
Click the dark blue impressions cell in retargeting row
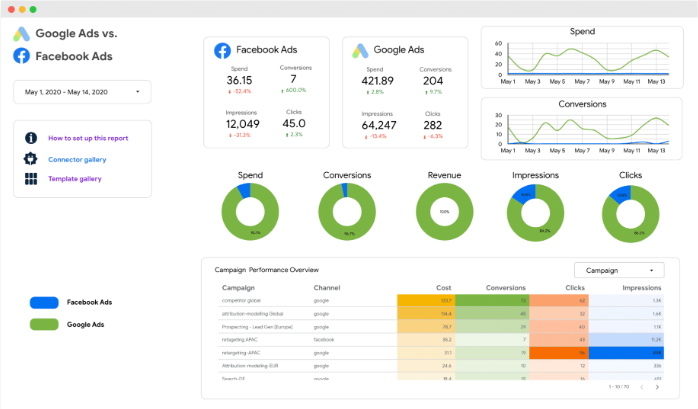[626, 353]
